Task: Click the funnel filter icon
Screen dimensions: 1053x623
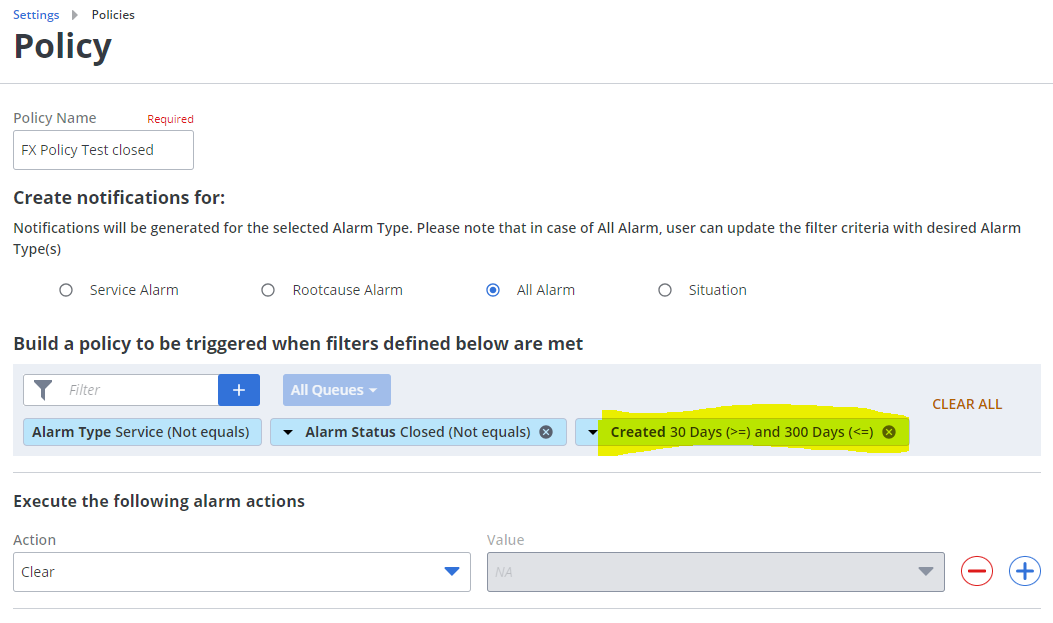Action: [x=42, y=390]
